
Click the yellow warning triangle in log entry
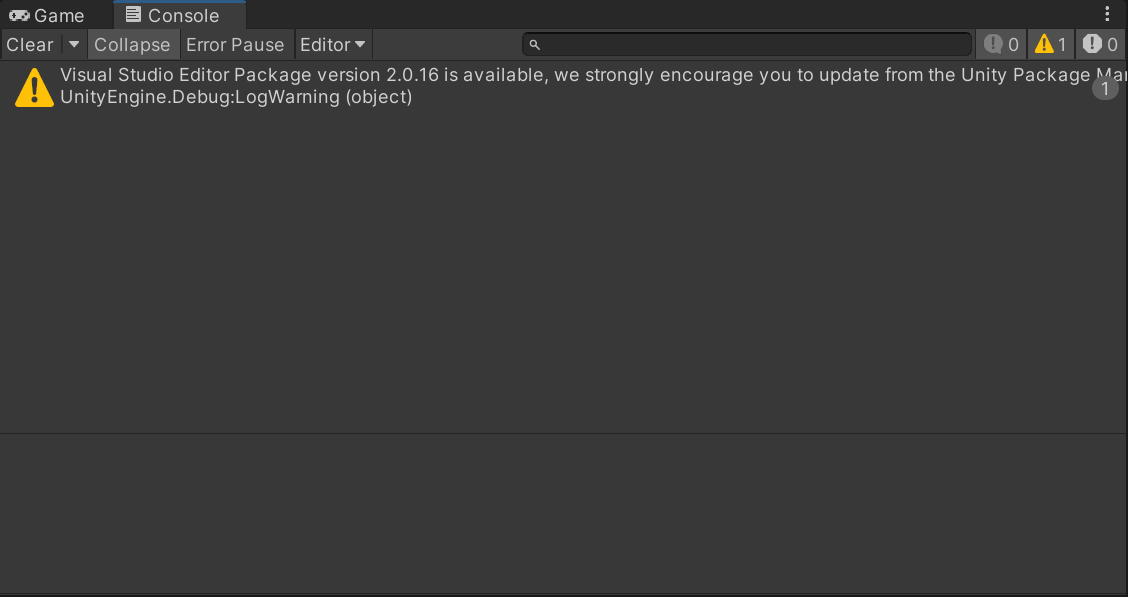pos(34,87)
